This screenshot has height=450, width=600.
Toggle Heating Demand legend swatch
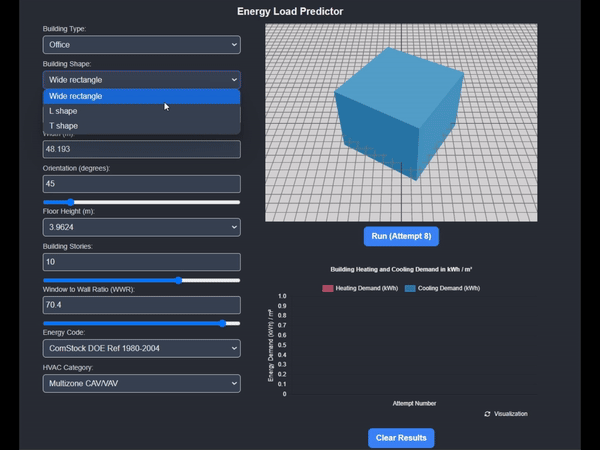[x=328, y=288]
